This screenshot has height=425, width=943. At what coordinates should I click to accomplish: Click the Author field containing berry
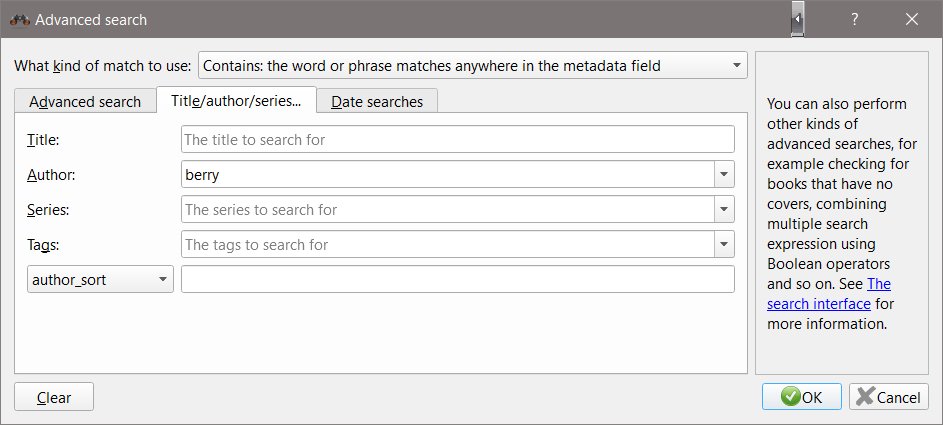pos(445,174)
